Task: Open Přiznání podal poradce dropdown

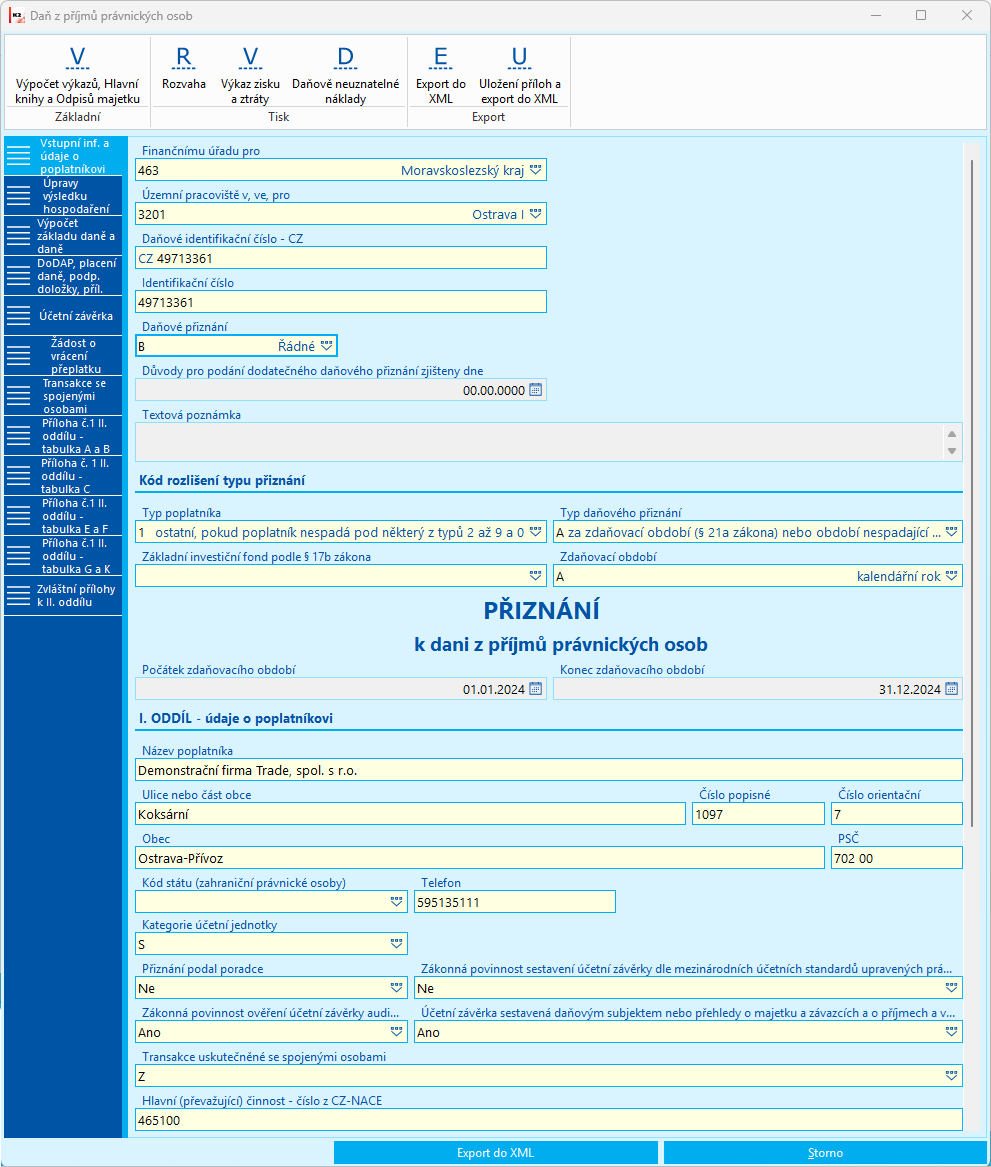Action: [x=397, y=988]
